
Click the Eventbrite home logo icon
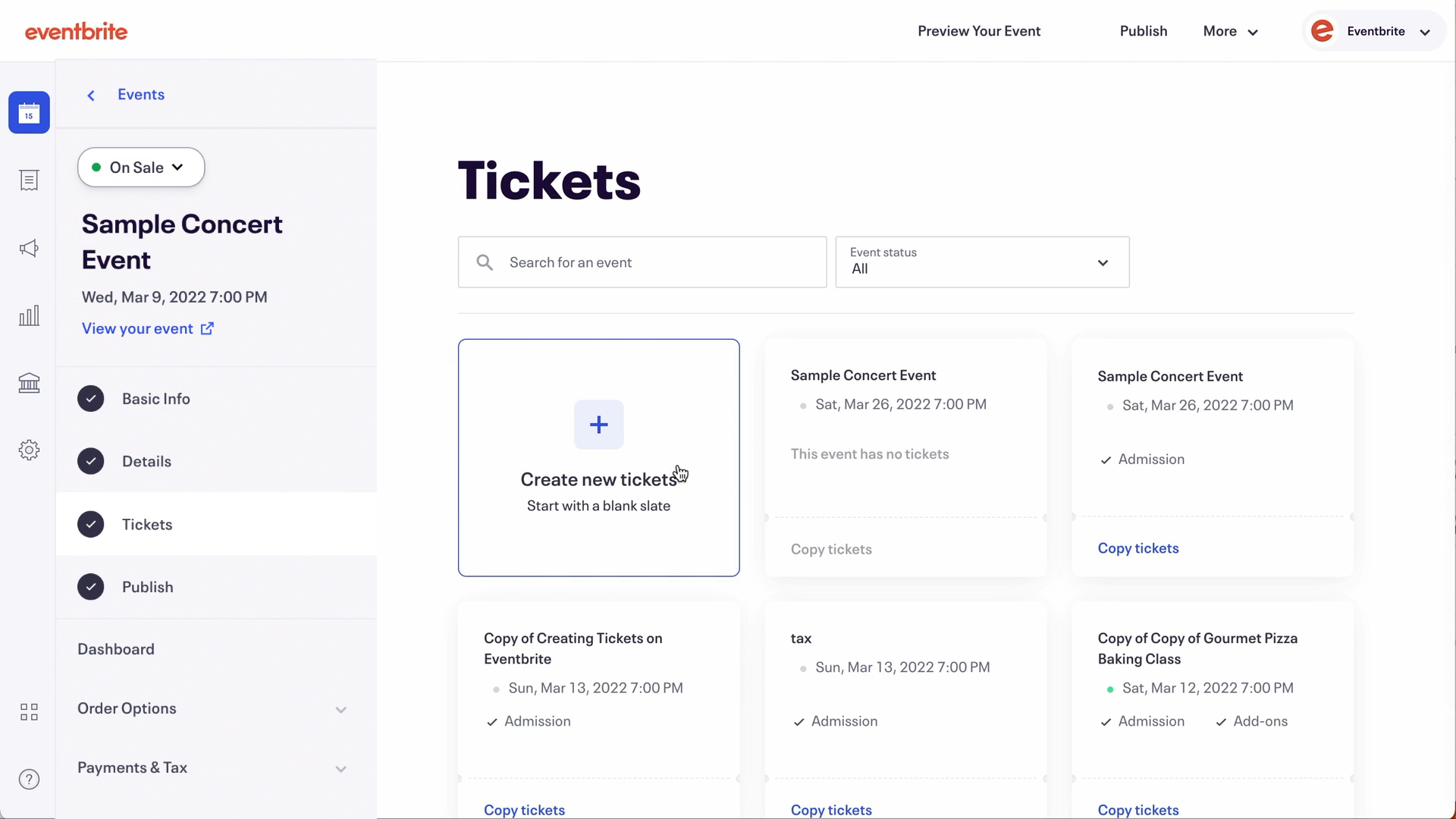pos(76,31)
